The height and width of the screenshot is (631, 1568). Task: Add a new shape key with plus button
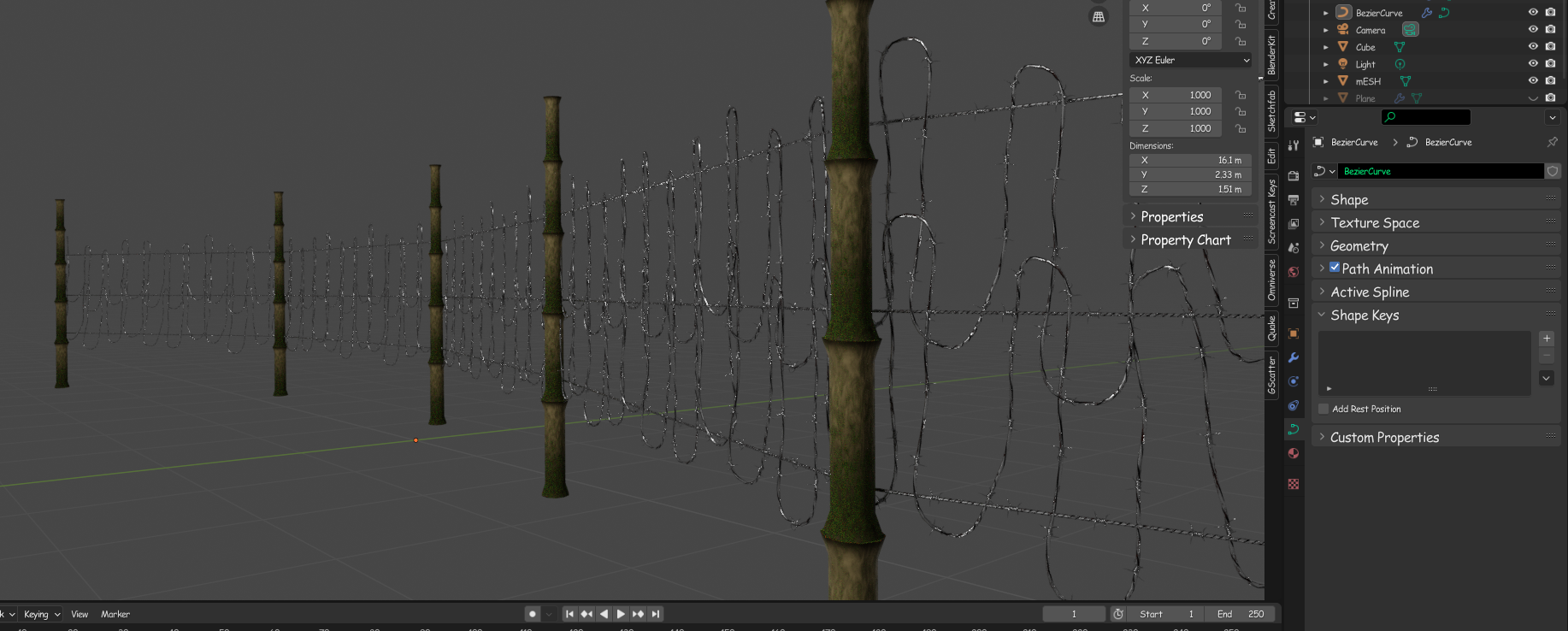coord(1546,339)
